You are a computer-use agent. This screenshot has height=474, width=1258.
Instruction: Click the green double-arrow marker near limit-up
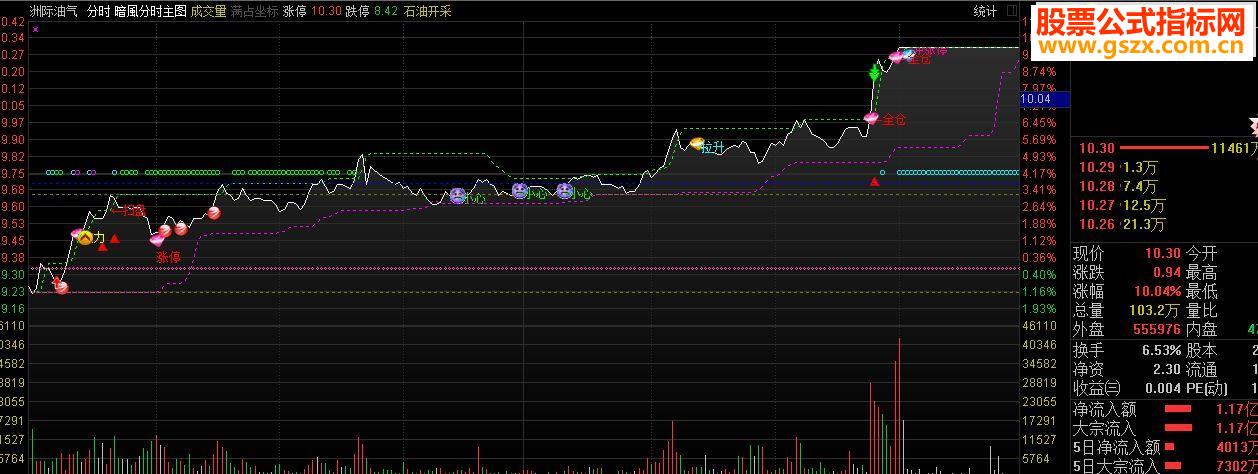(874, 72)
